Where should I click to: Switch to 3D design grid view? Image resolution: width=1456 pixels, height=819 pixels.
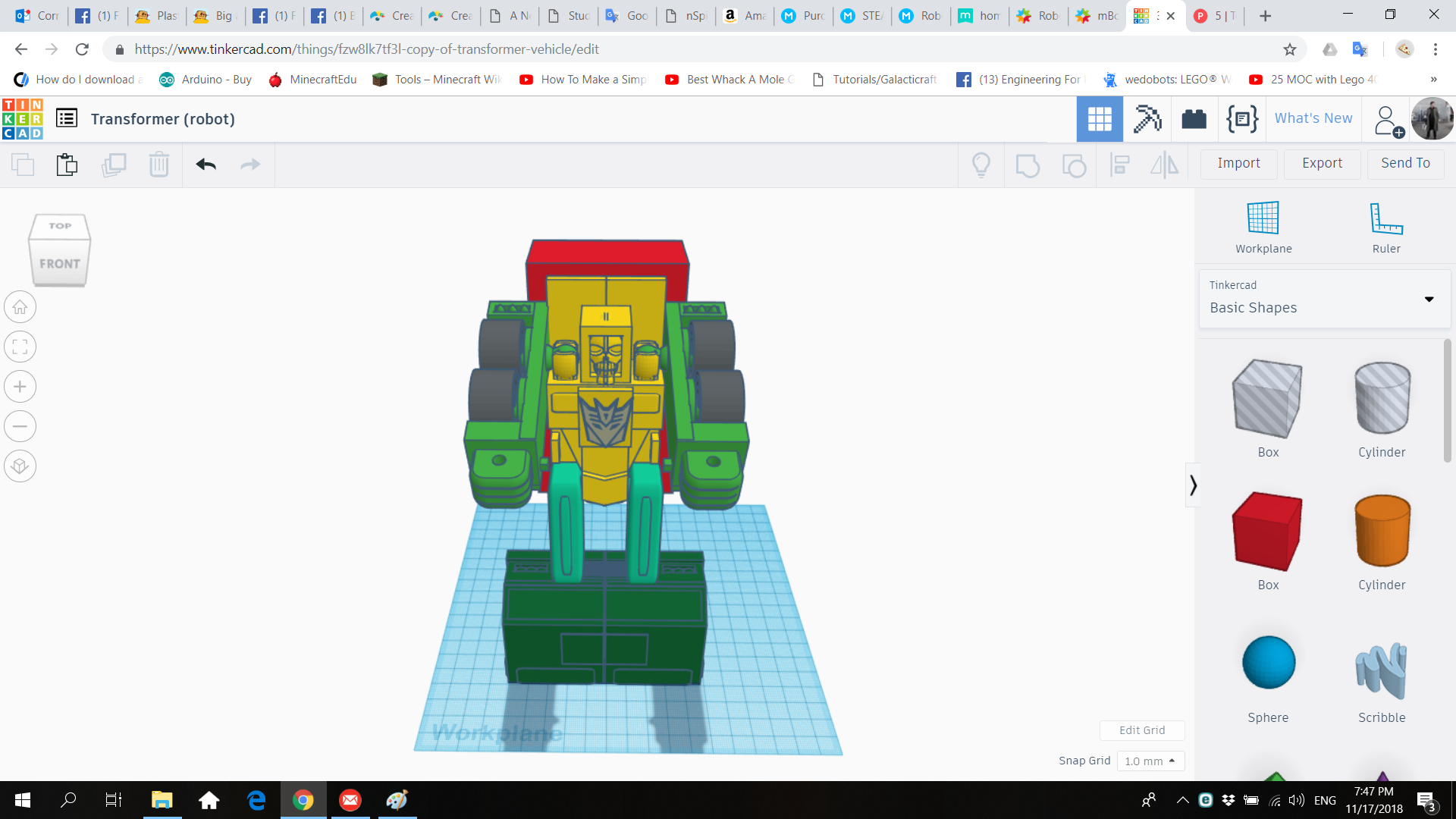pos(1099,119)
